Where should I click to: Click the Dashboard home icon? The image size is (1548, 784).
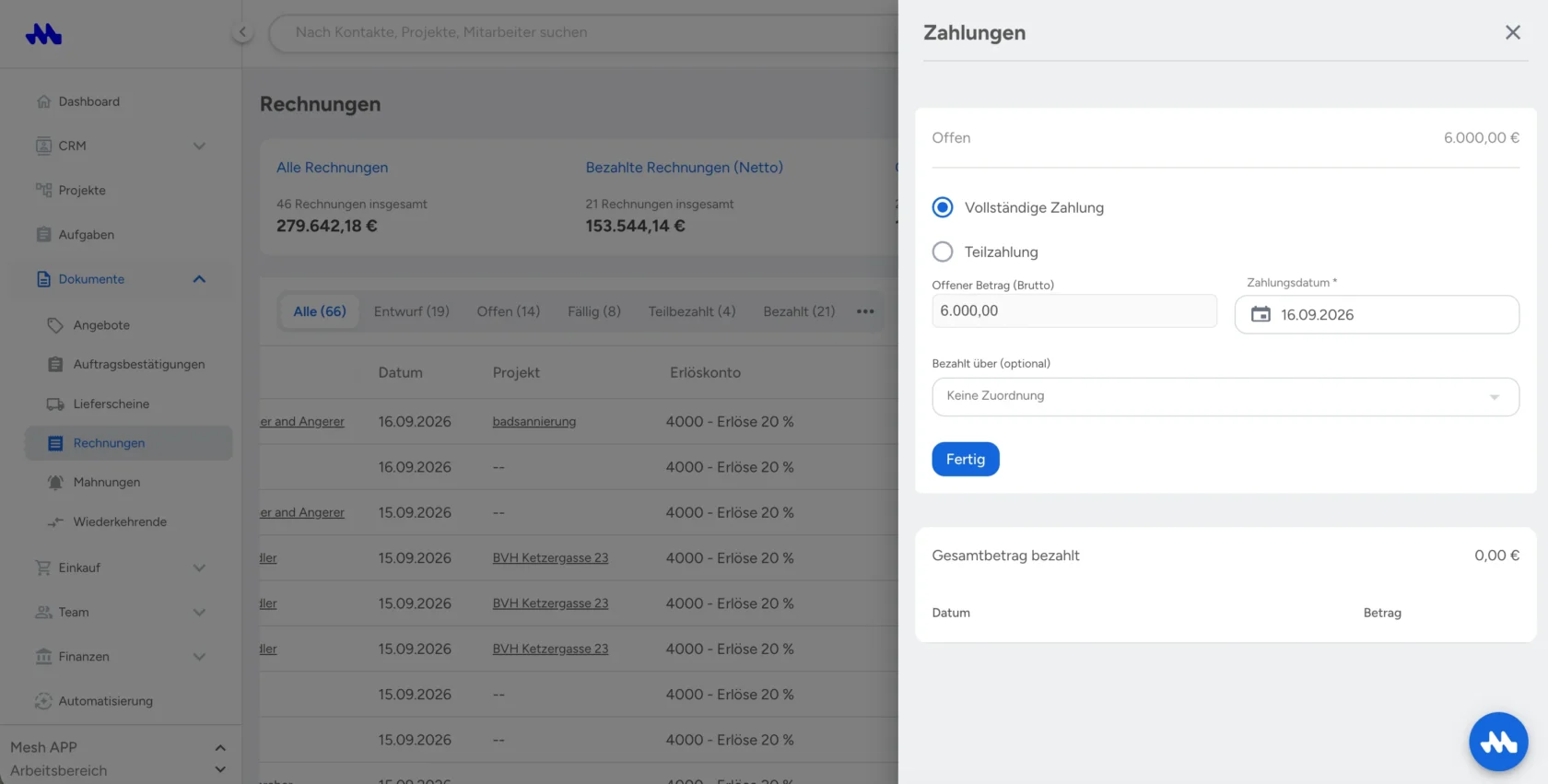[x=43, y=101]
